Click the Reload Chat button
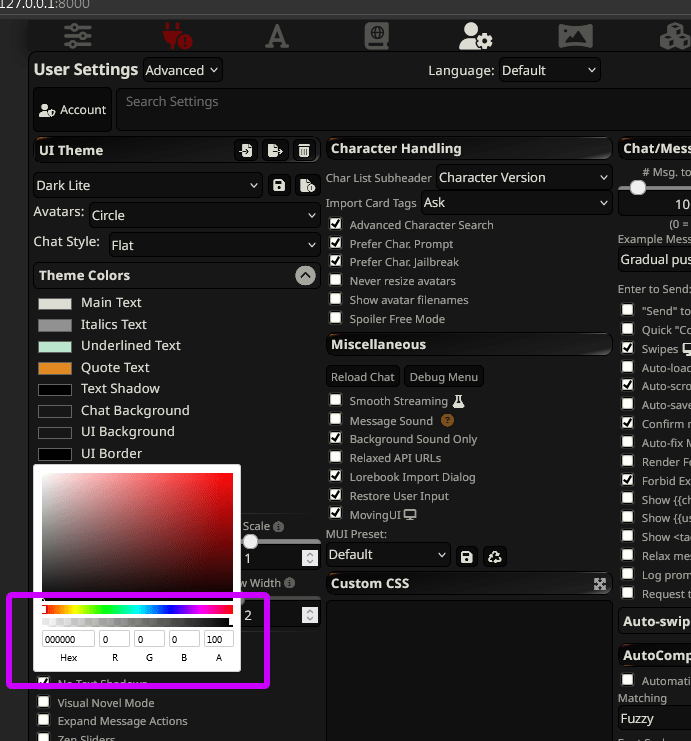691x741 pixels. pyautogui.click(x=362, y=377)
